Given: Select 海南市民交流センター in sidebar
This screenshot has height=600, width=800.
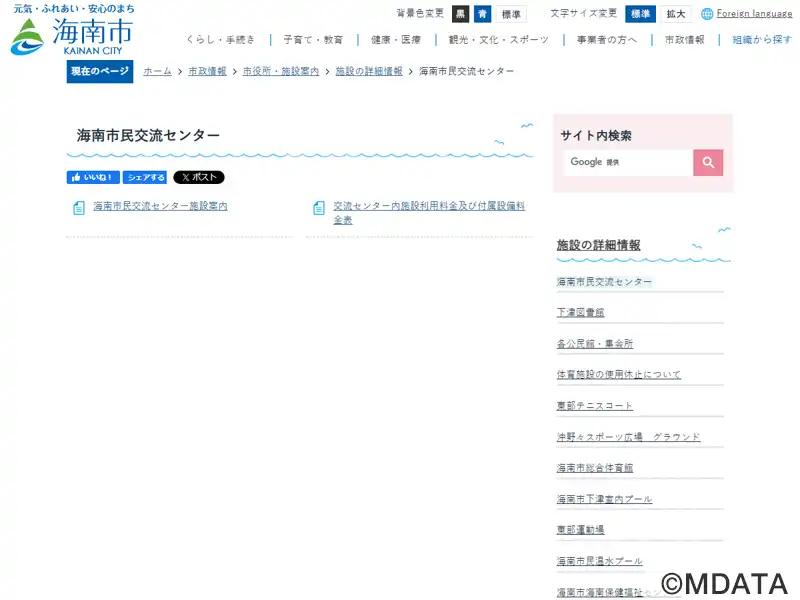Looking at the screenshot, I should point(604,282).
